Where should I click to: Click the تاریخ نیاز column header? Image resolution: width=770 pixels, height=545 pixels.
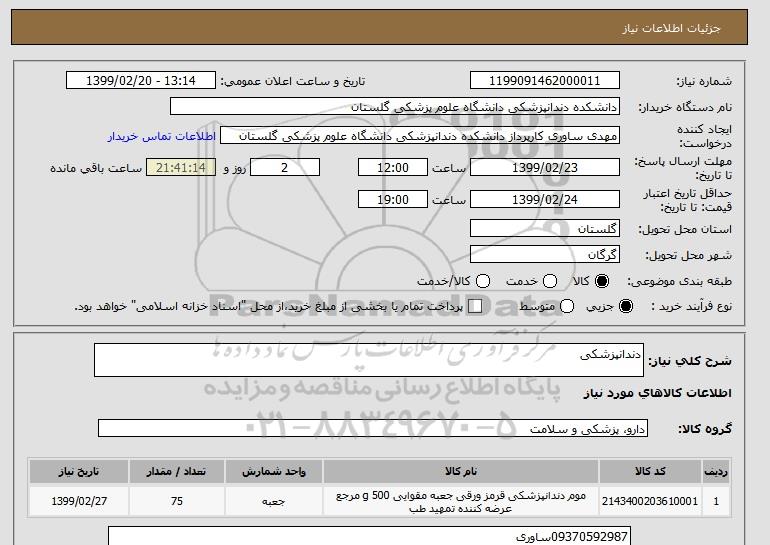(x=79, y=471)
